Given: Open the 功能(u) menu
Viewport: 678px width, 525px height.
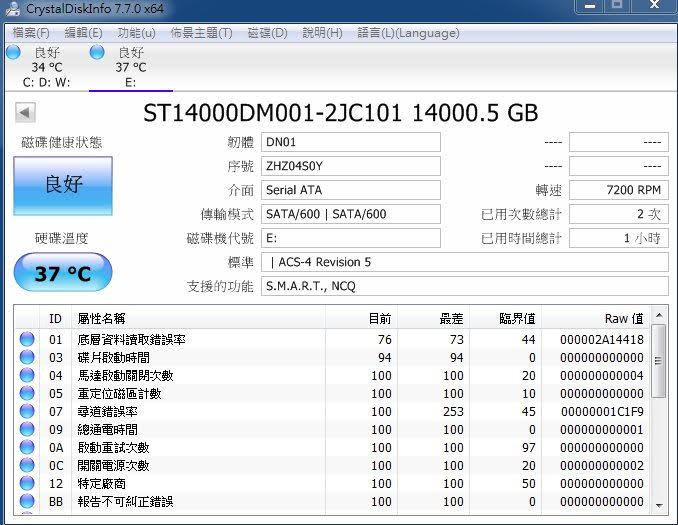Looking at the screenshot, I should tap(136, 33).
